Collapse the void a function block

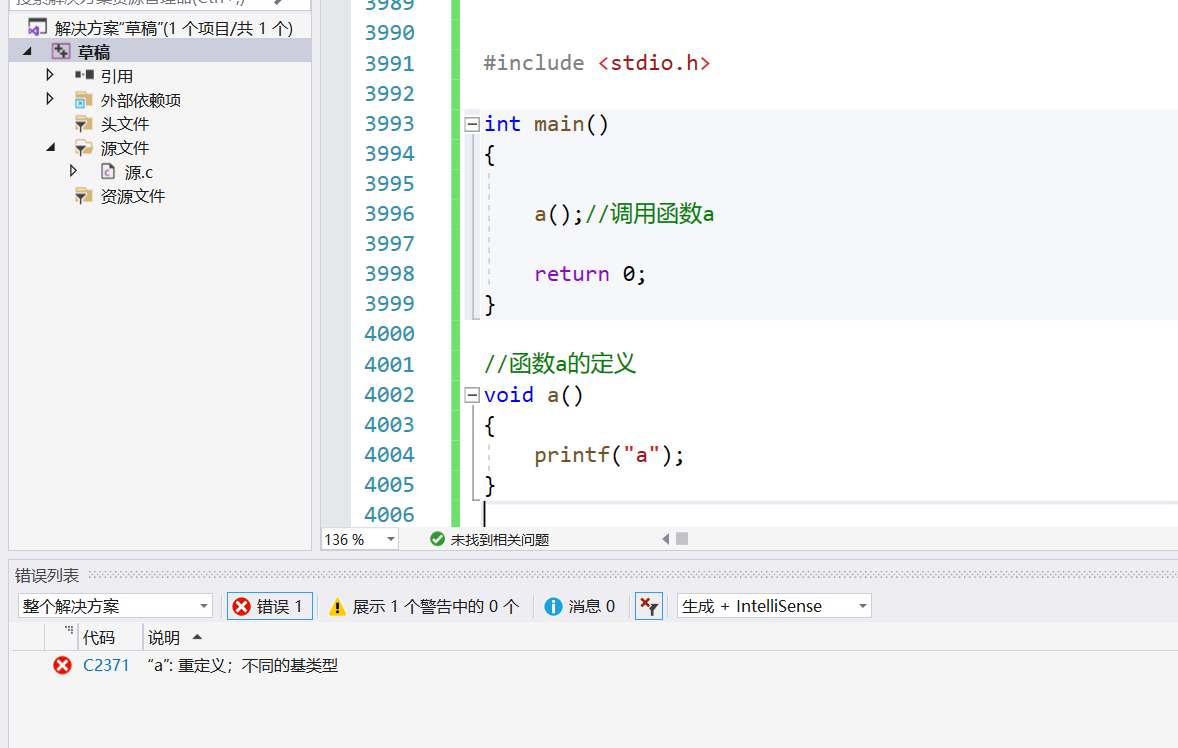click(x=472, y=395)
